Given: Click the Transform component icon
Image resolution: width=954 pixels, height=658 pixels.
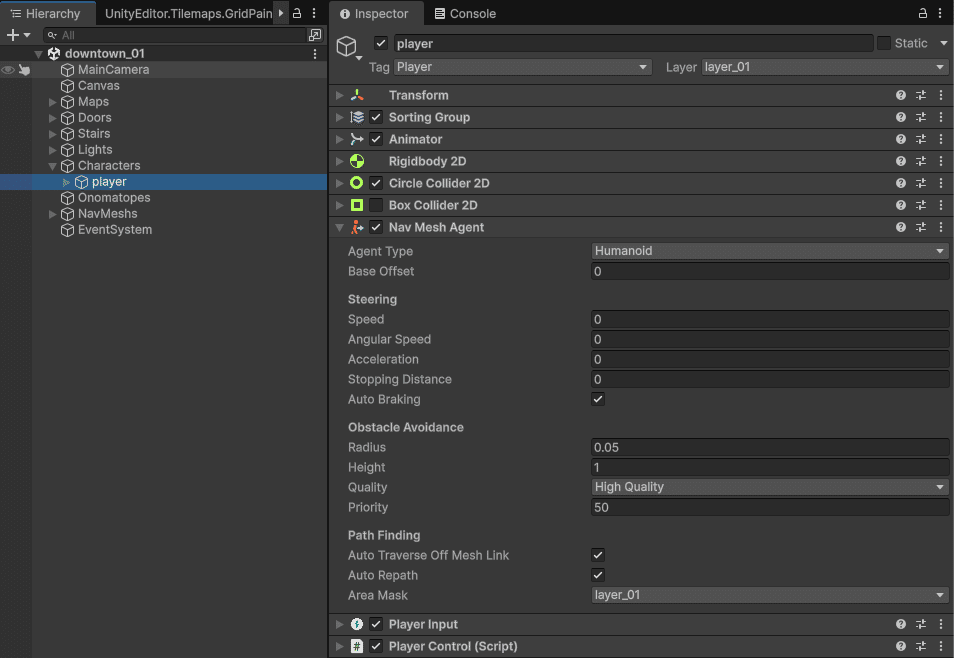Looking at the screenshot, I should pos(356,95).
